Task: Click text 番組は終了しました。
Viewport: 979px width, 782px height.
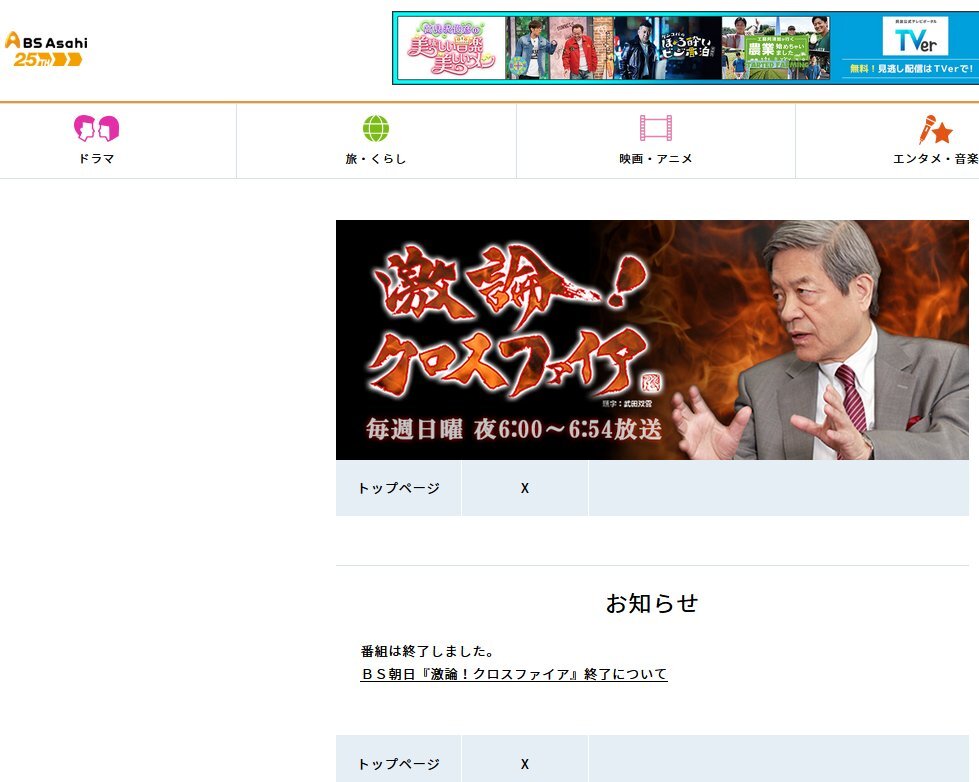Action: 428,651
